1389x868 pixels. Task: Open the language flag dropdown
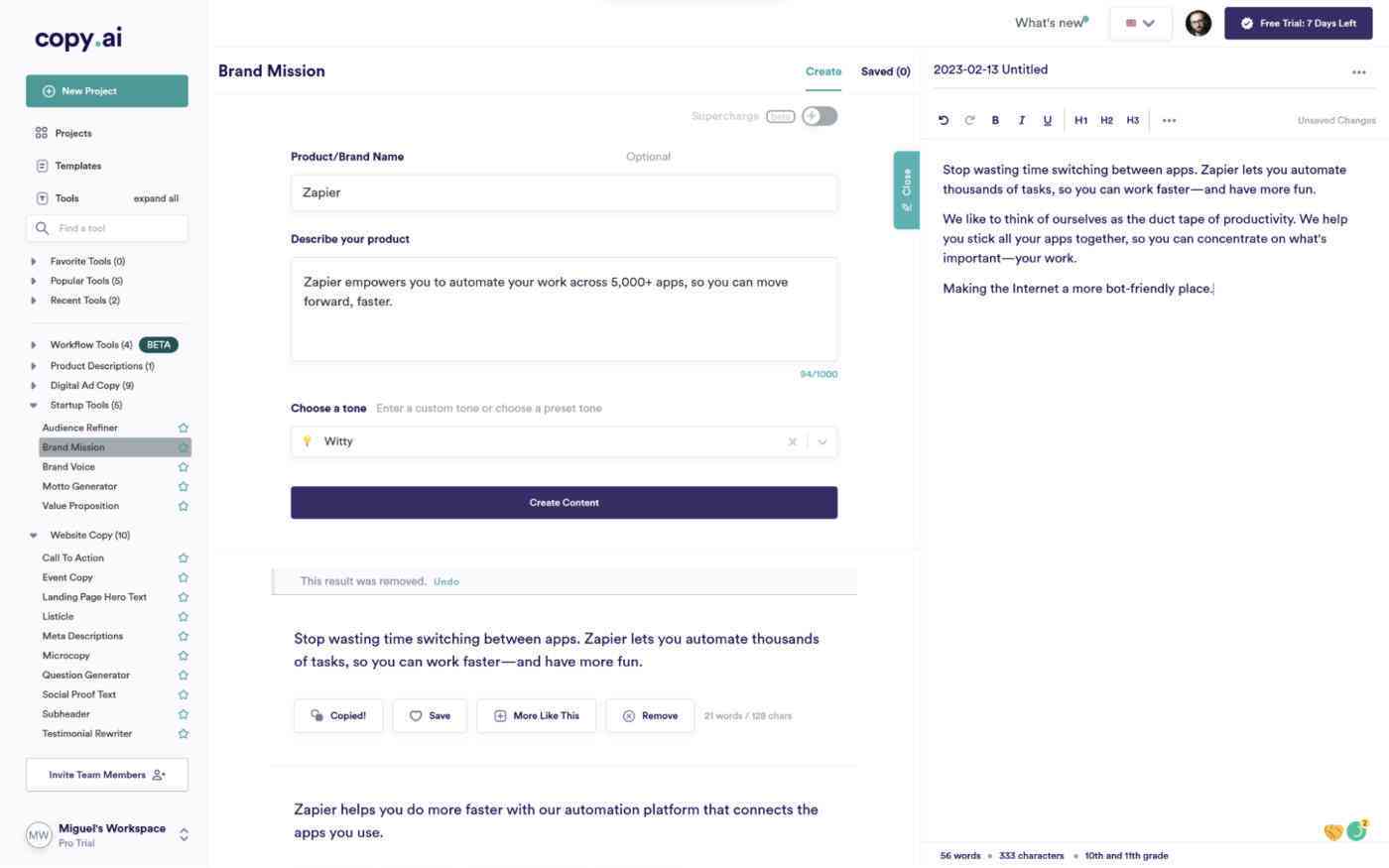1140,23
